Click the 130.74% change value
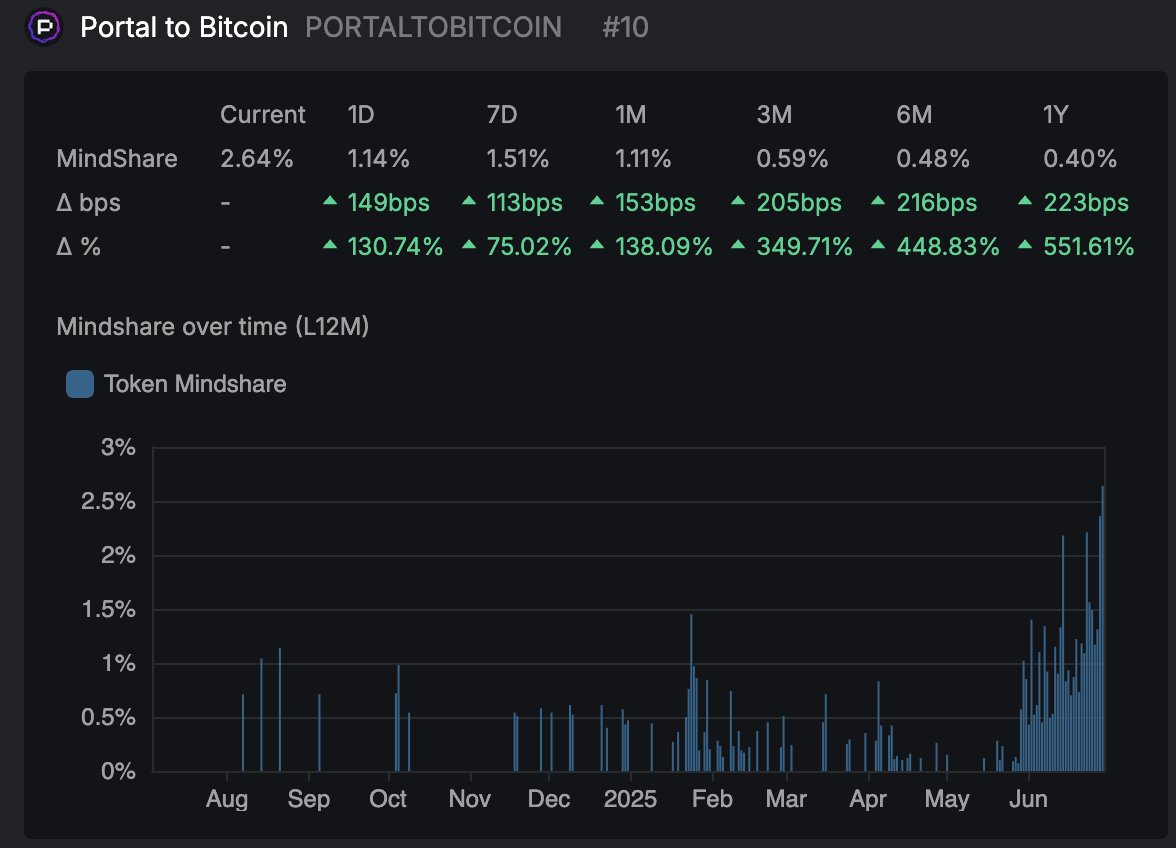Image resolution: width=1176 pixels, height=848 pixels. [395, 246]
